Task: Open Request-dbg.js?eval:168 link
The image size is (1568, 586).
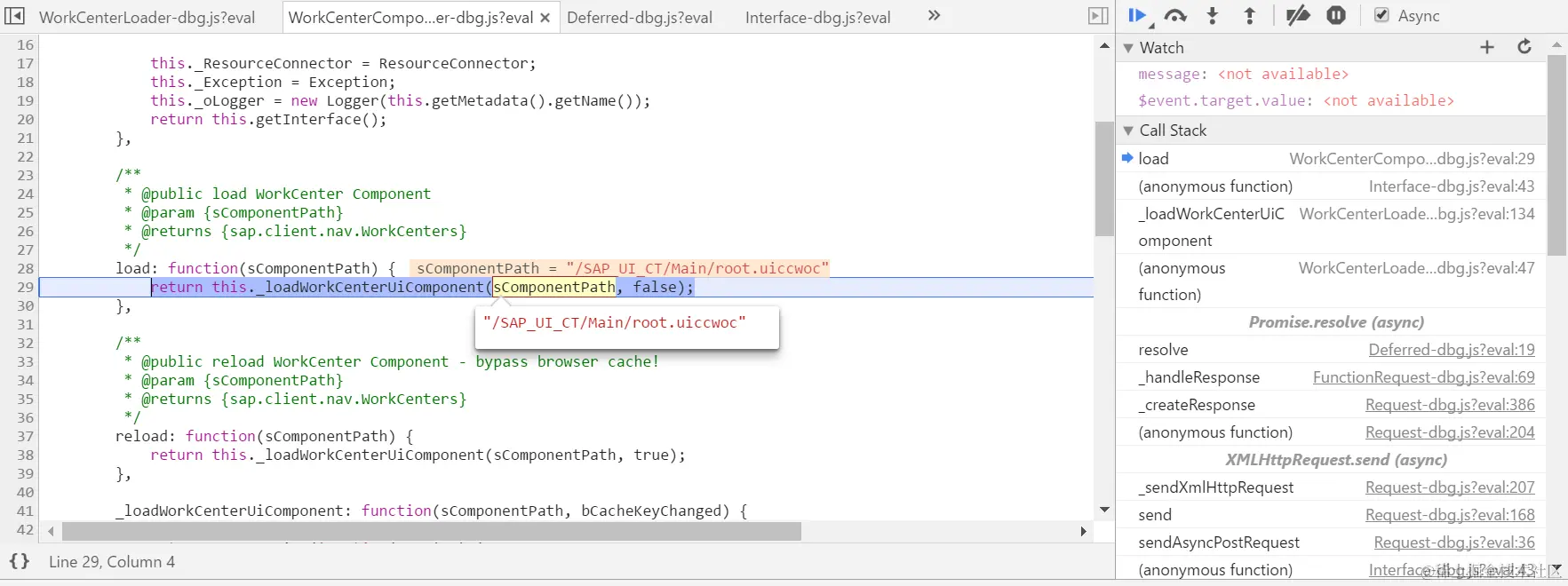Action: [x=1450, y=515]
